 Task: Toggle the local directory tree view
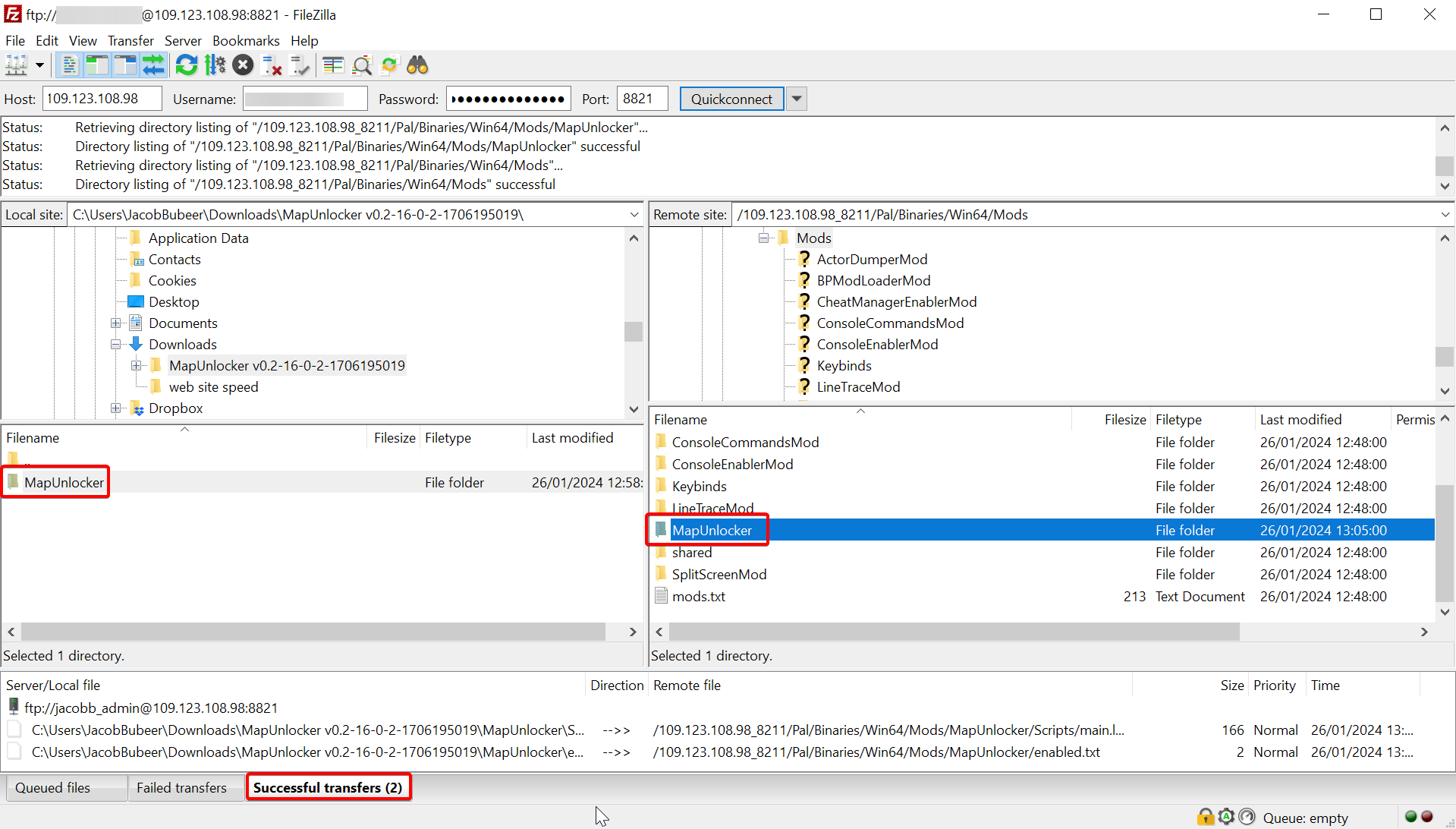pos(97,66)
